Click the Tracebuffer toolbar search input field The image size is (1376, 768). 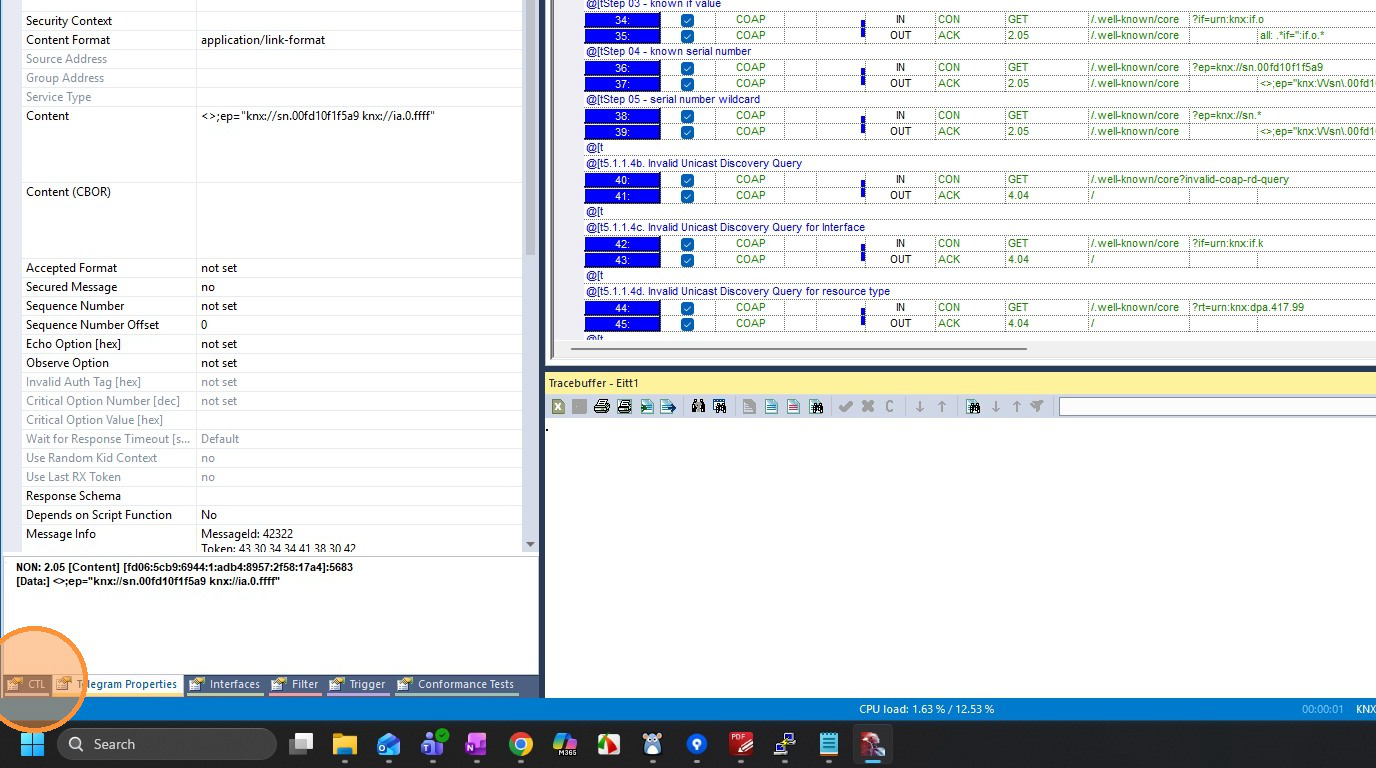[1217, 407]
